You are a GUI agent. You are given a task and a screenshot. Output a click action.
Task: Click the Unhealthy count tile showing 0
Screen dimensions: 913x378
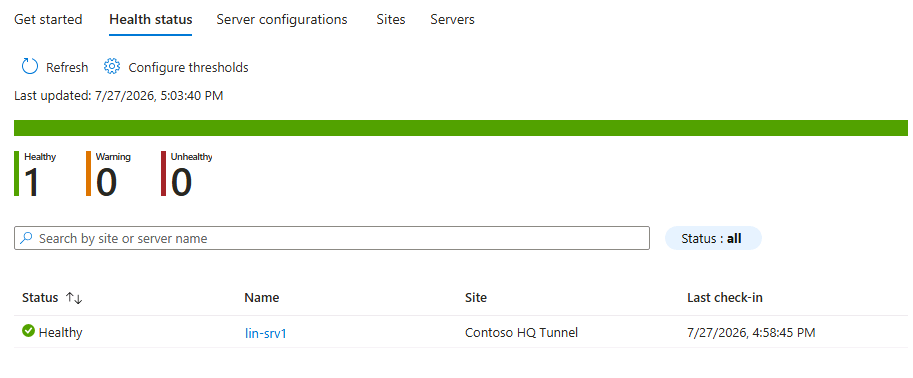[x=187, y=174]
